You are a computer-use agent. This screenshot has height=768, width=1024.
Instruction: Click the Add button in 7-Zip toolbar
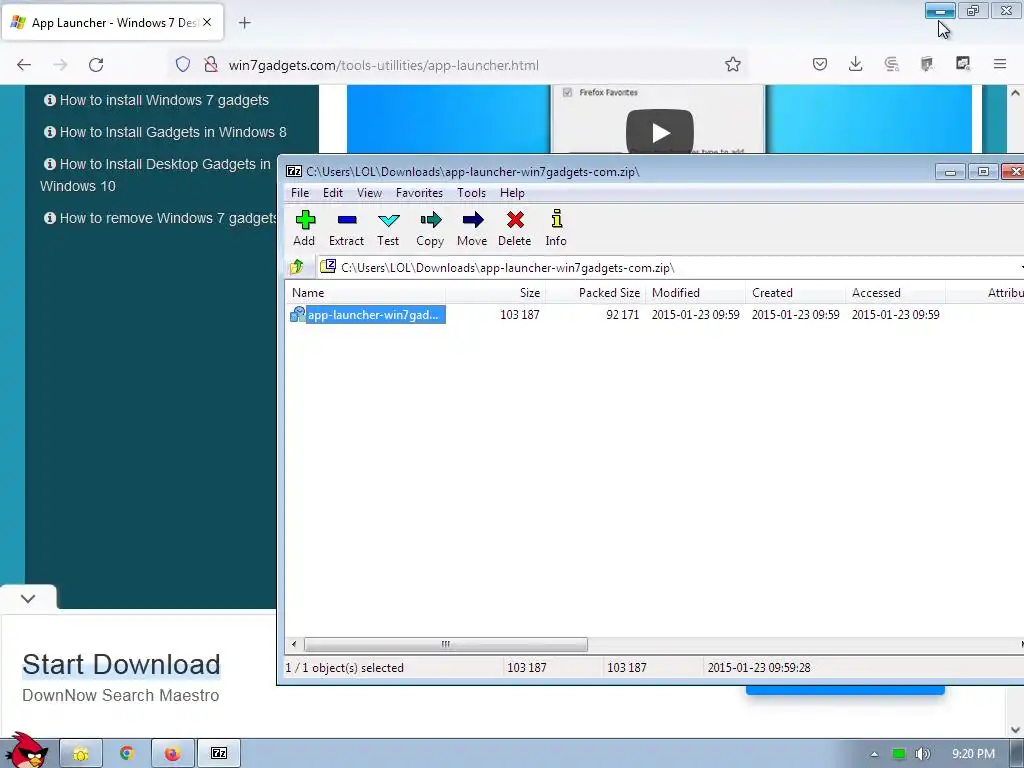[304, 228]
